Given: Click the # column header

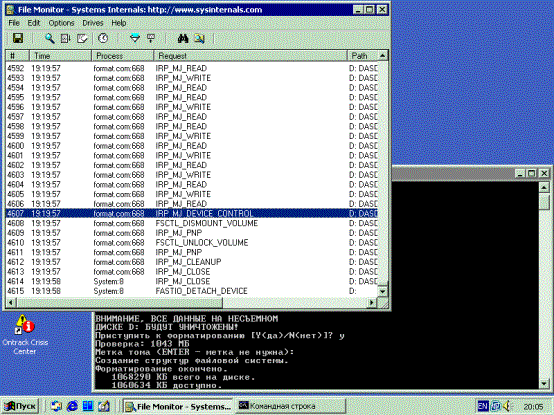Looking at the screenshot, I should pyautogui.click(x=17, y=56).
